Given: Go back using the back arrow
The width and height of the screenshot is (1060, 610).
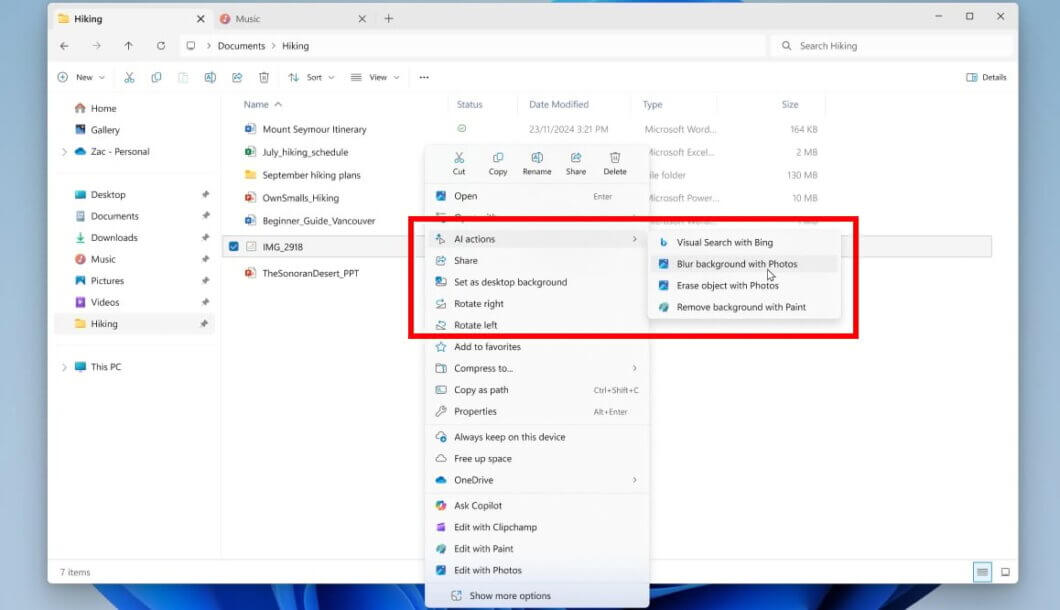Looking at the screenshot, I should (63, 45).
